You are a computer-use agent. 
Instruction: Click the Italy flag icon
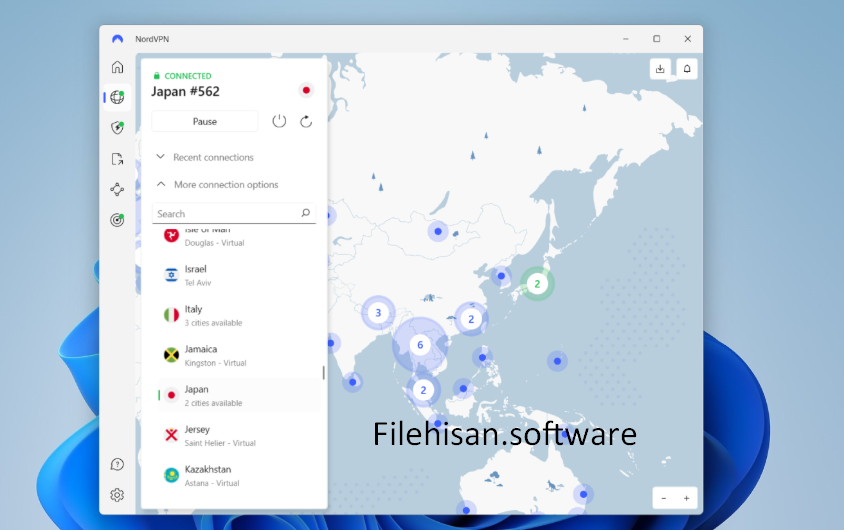pos(171,315)
